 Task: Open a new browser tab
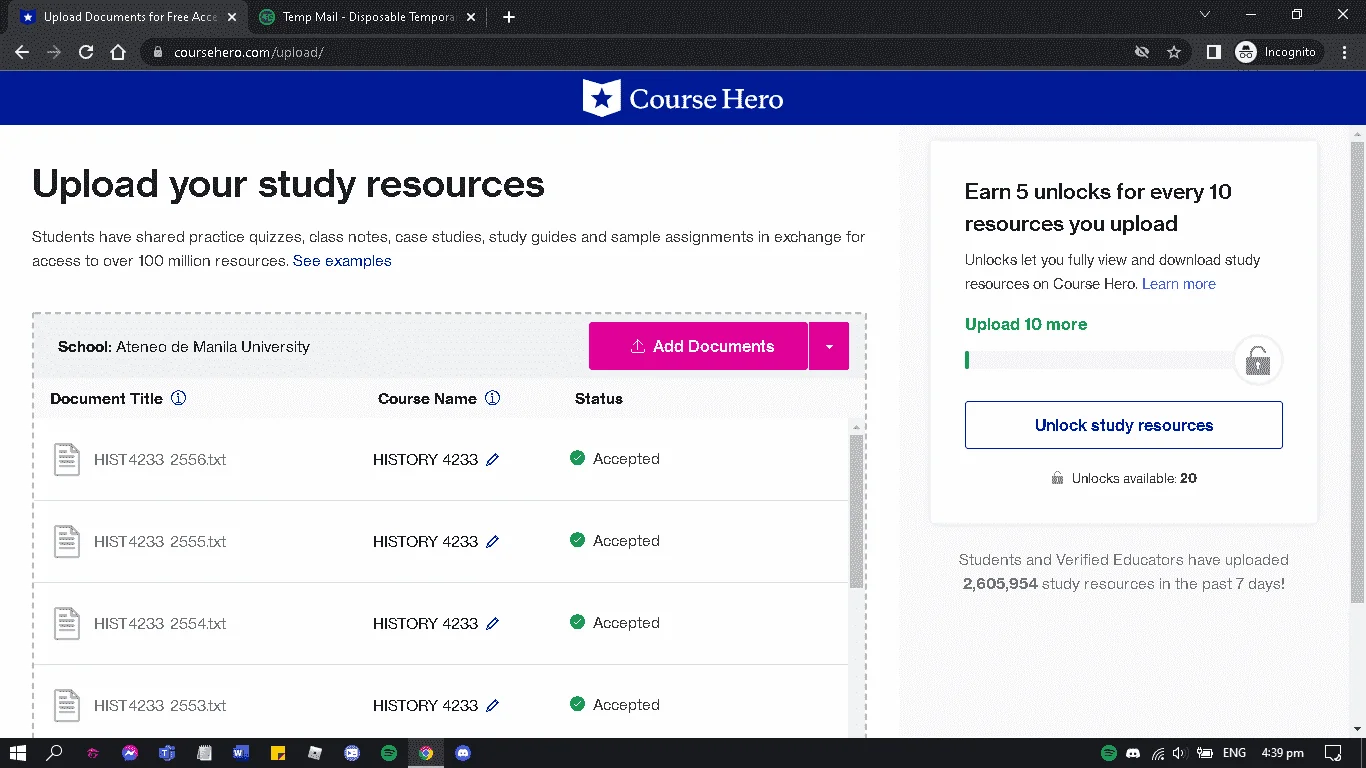(x=509, y=17)
